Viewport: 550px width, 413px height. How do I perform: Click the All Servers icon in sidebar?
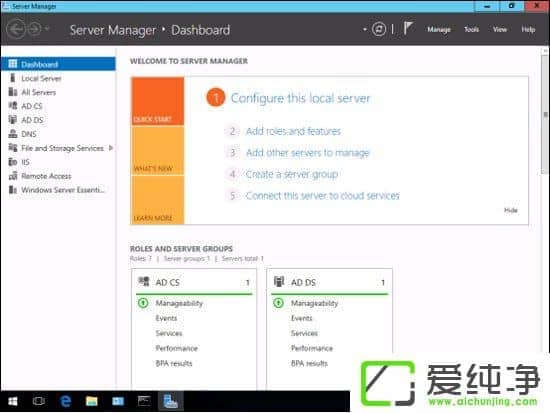13,92
